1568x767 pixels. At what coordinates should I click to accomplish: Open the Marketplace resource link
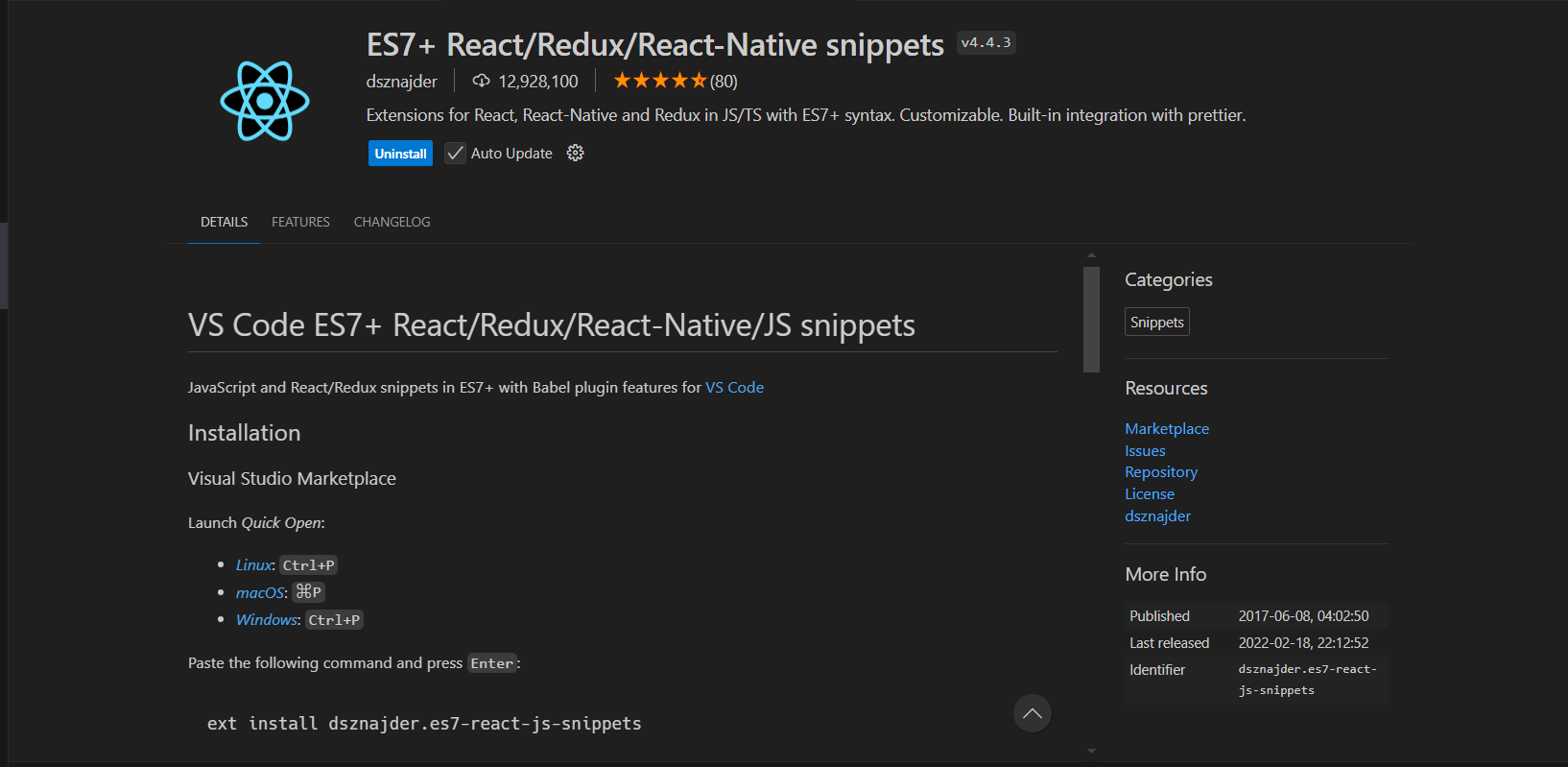pyautogui.click(x=1167, y=429)
